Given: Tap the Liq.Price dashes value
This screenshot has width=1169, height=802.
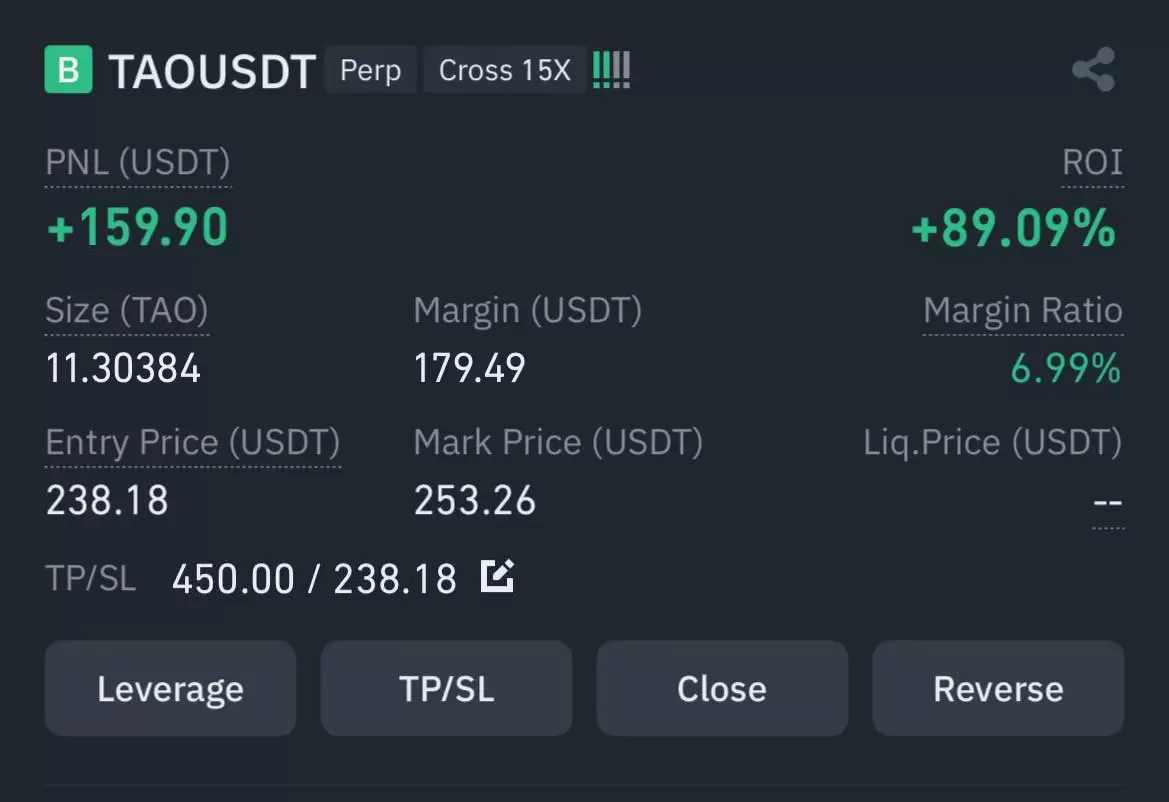Looking at the screenshot, I should tap(1108, 503).
